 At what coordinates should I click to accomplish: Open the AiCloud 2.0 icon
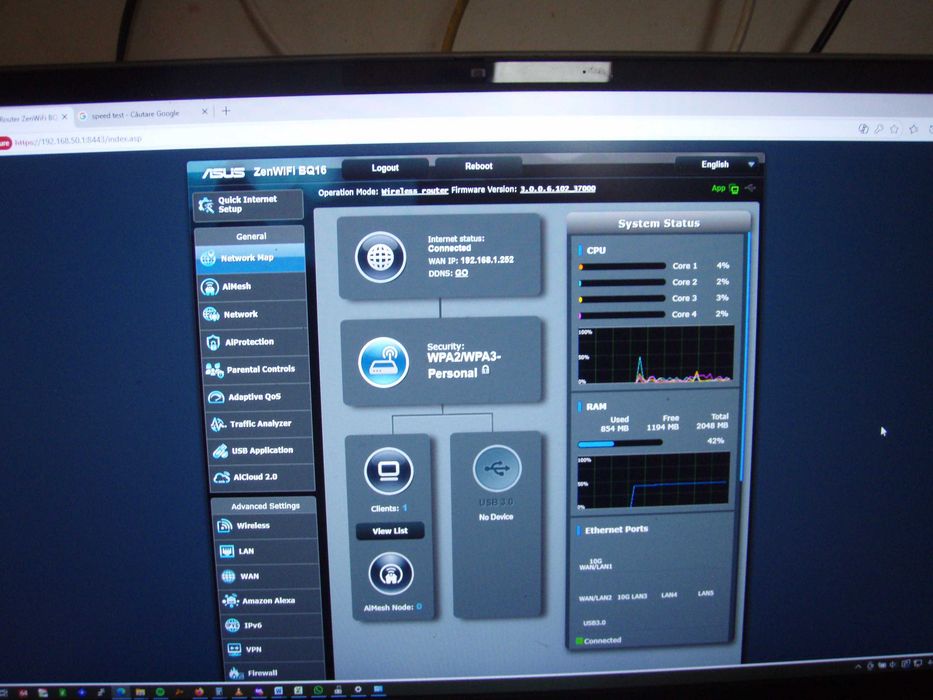(x=221, y=477)
